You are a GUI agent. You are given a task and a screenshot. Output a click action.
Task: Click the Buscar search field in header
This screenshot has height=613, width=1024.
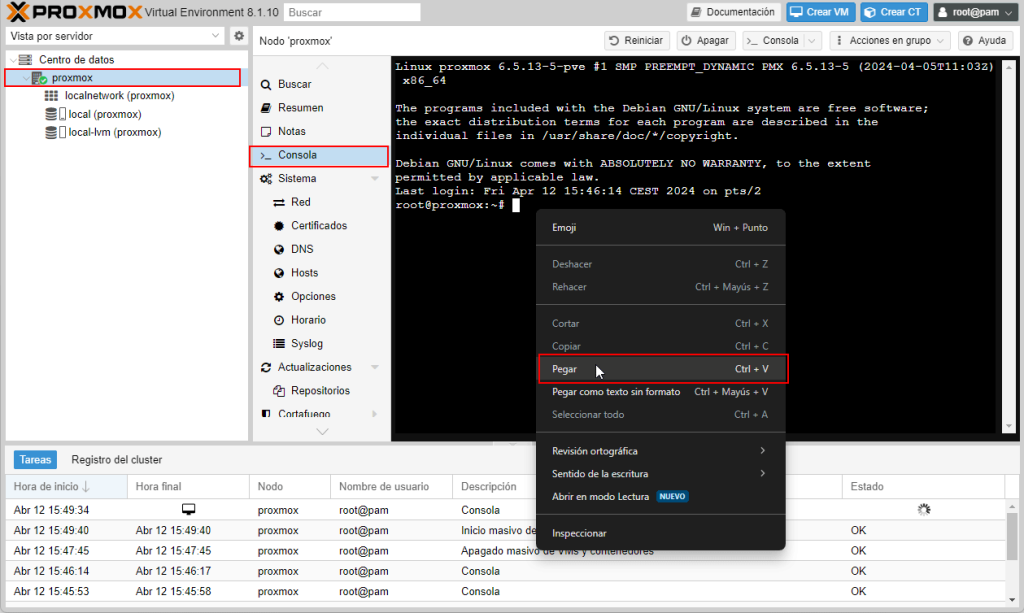pos(352,12)
